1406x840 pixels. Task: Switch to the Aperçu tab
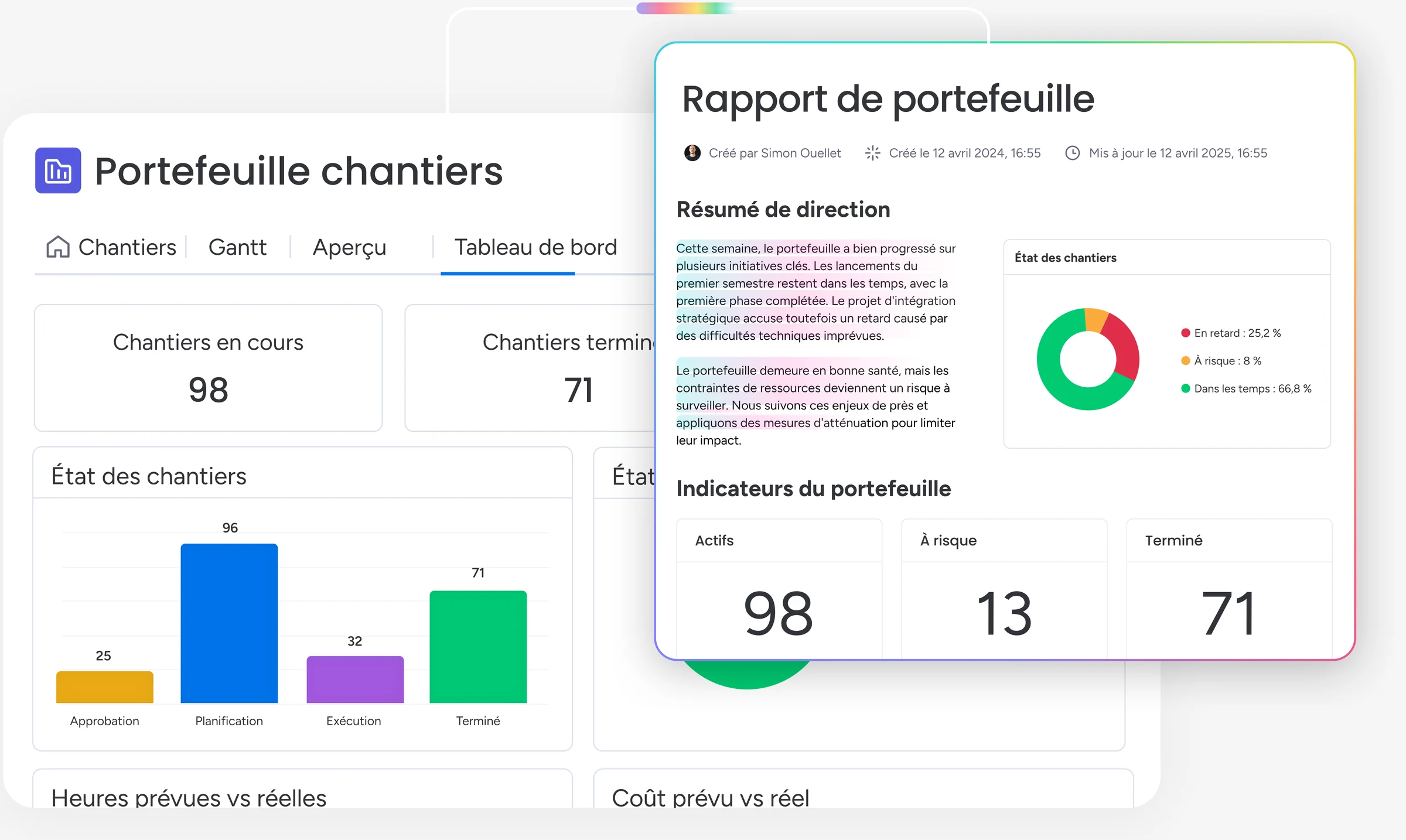click(x=350, y=247)
